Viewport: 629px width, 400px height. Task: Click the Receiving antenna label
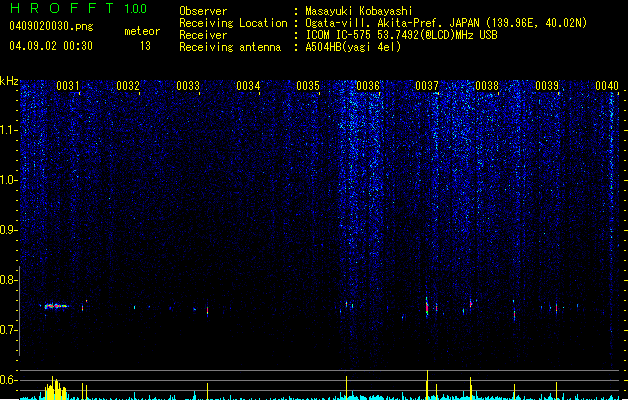pos(230,47)
